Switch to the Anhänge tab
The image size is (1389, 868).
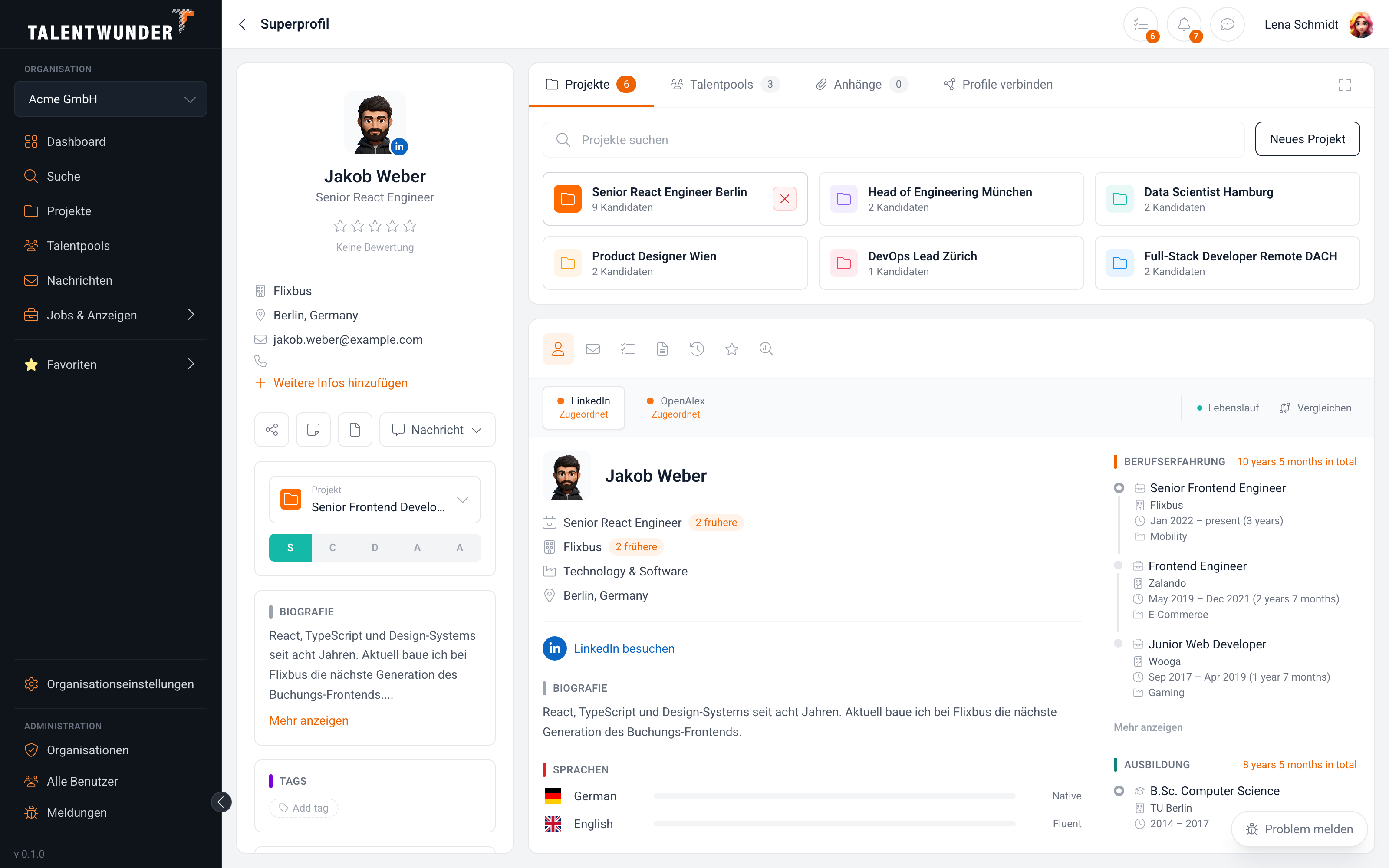tap(862, 84)
